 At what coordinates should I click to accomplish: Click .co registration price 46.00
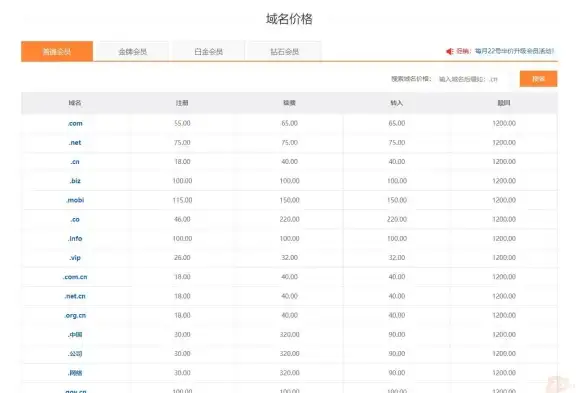pyautogui.click(x=182, y=219)
